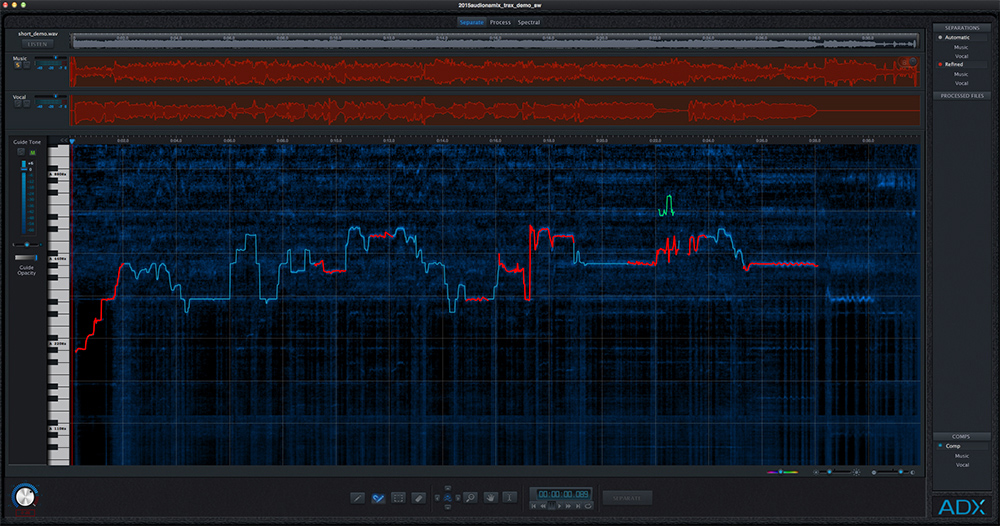Activate the magnifier zoom tool

(470, 497)
